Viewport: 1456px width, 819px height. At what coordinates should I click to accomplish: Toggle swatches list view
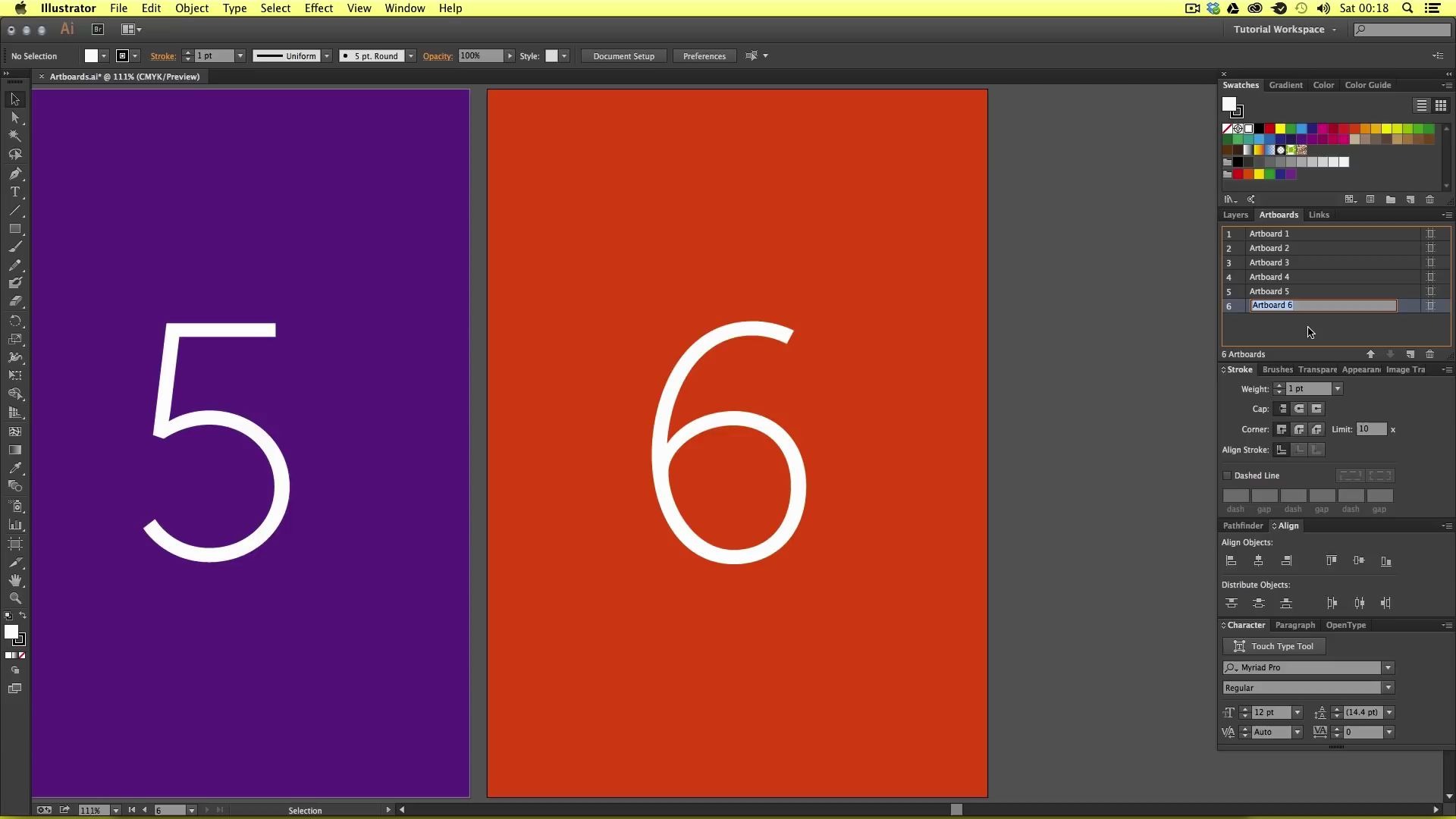pos(1421,105)
